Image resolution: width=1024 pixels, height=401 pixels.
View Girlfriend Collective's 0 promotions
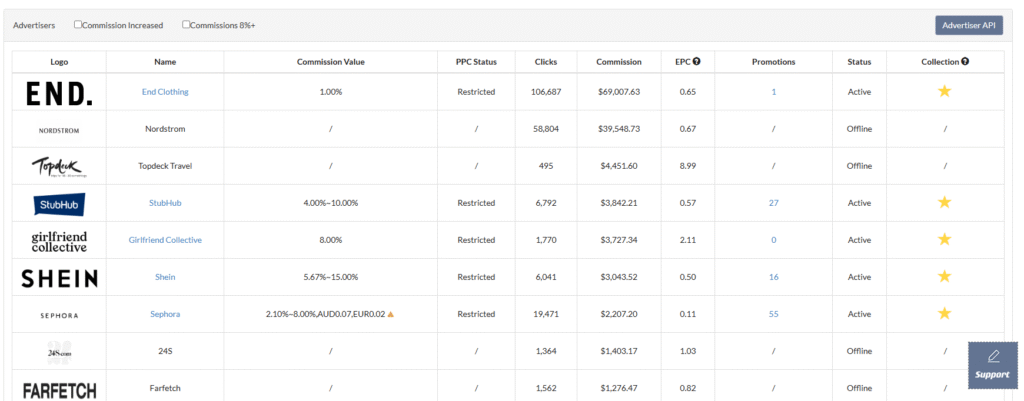(x=774, y=240)
